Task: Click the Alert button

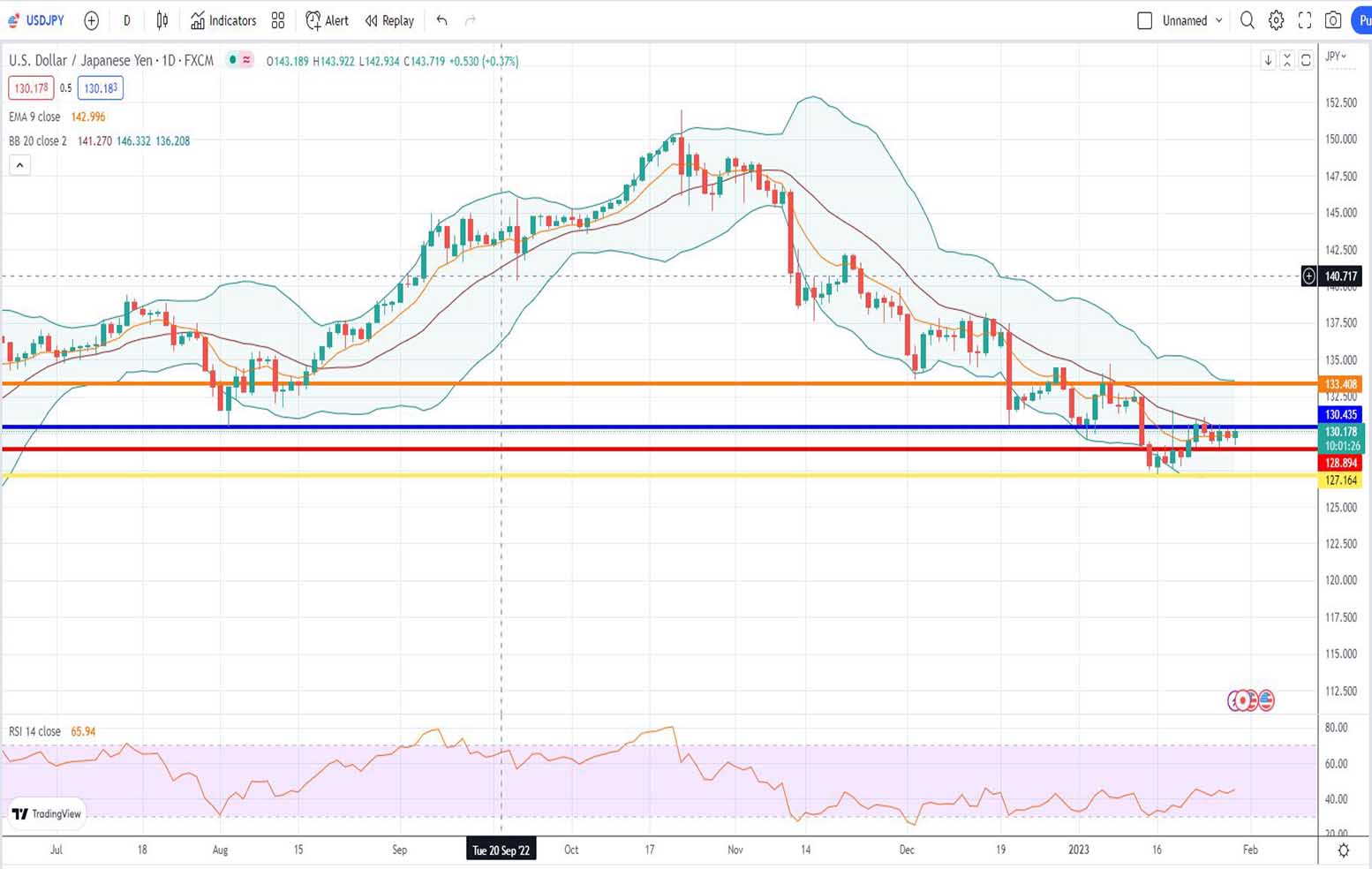Action: (x=327, y=20)
